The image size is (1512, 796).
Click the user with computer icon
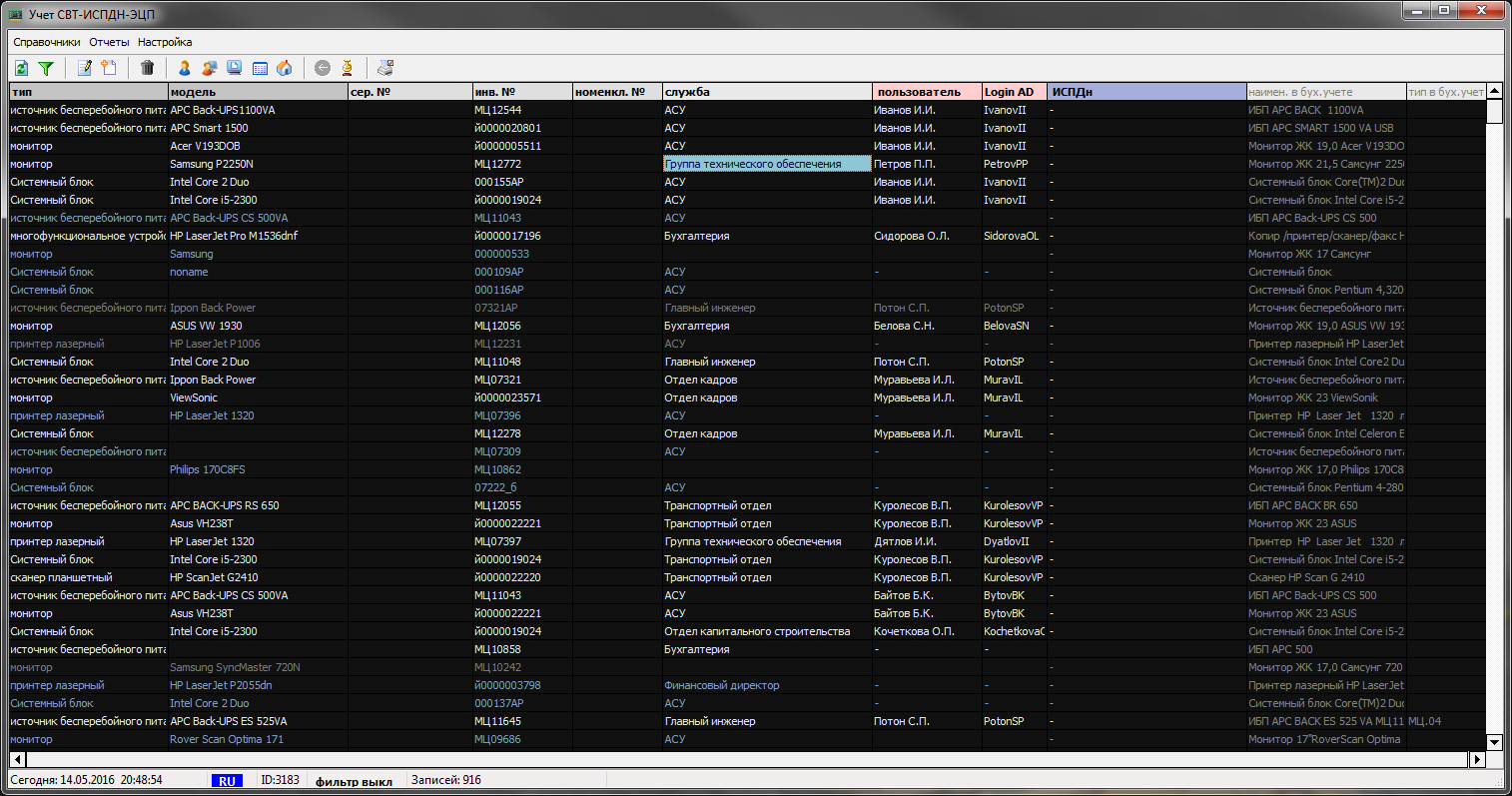point(210,68)
